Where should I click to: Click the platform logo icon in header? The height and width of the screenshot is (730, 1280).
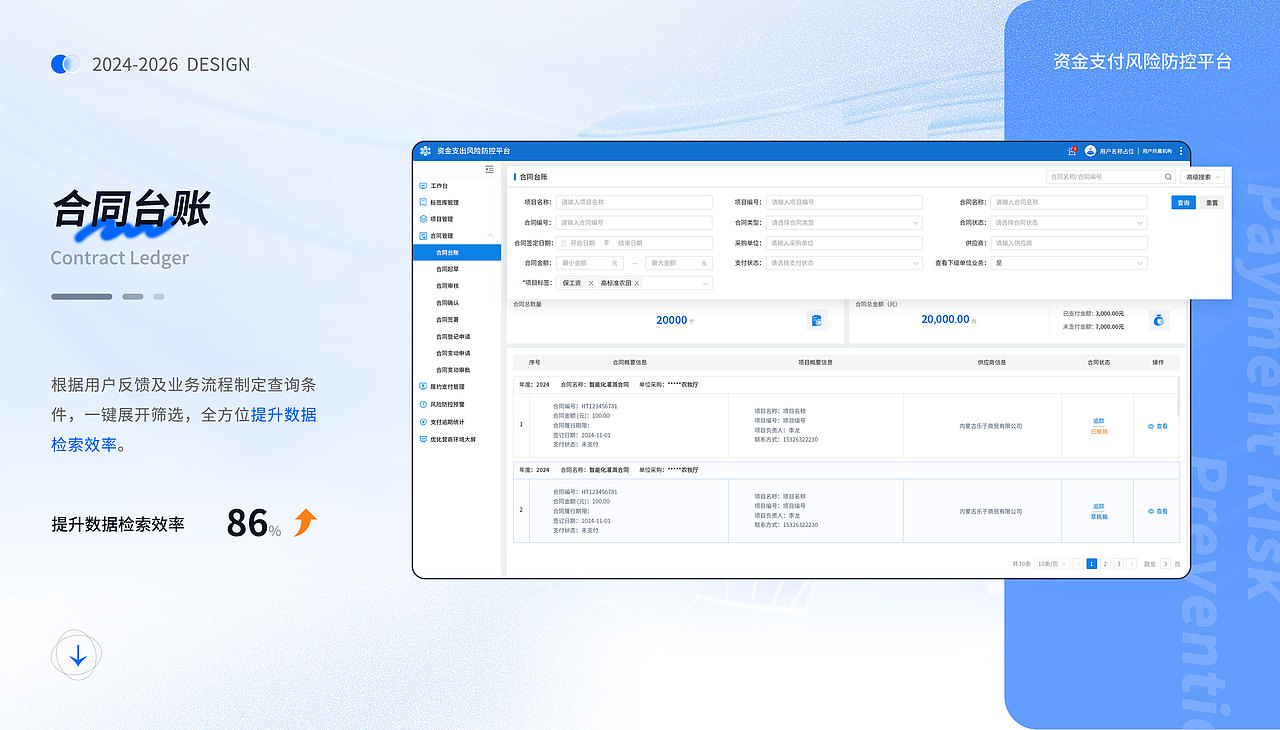(425, 151)
